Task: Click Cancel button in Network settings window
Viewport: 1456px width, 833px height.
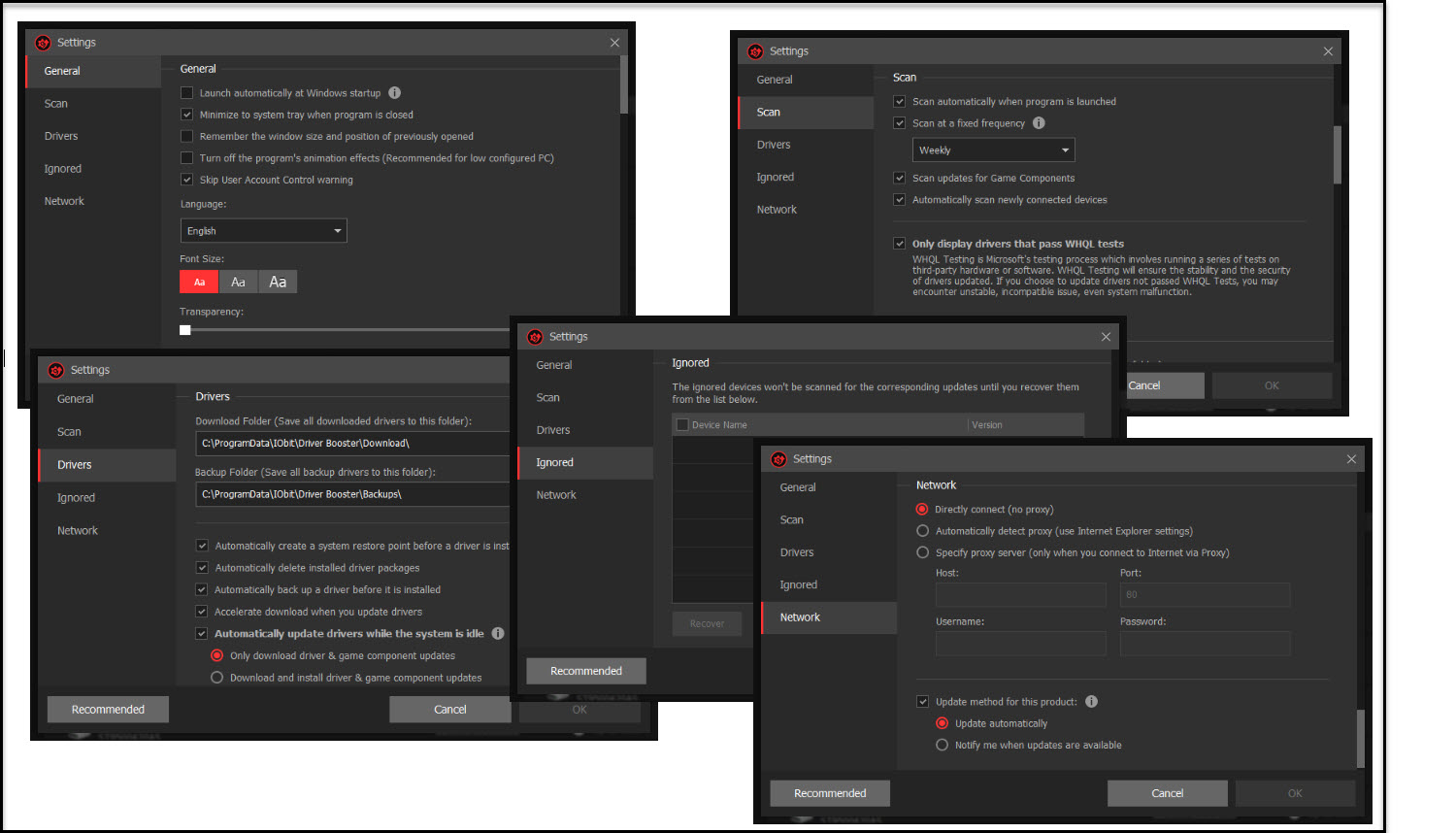Action: click(1168, 793)
